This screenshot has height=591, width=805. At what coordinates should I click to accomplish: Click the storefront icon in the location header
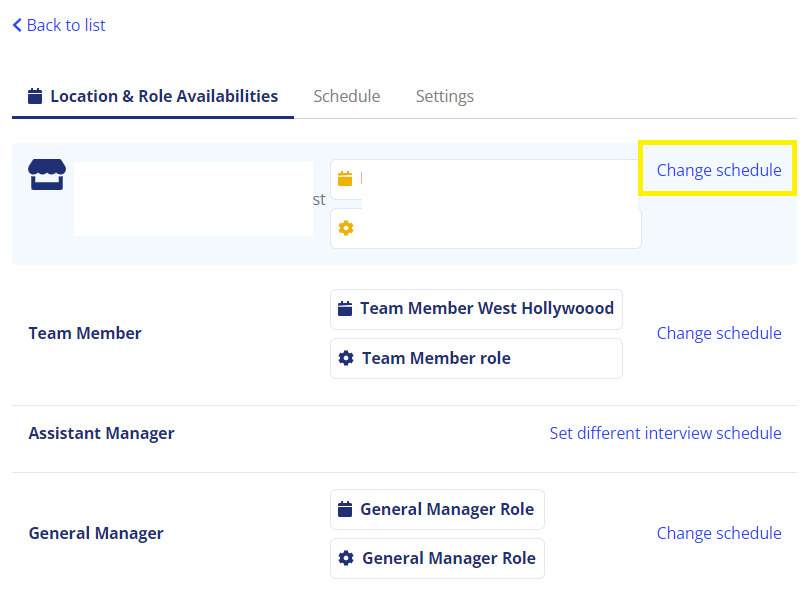point(45,173)
